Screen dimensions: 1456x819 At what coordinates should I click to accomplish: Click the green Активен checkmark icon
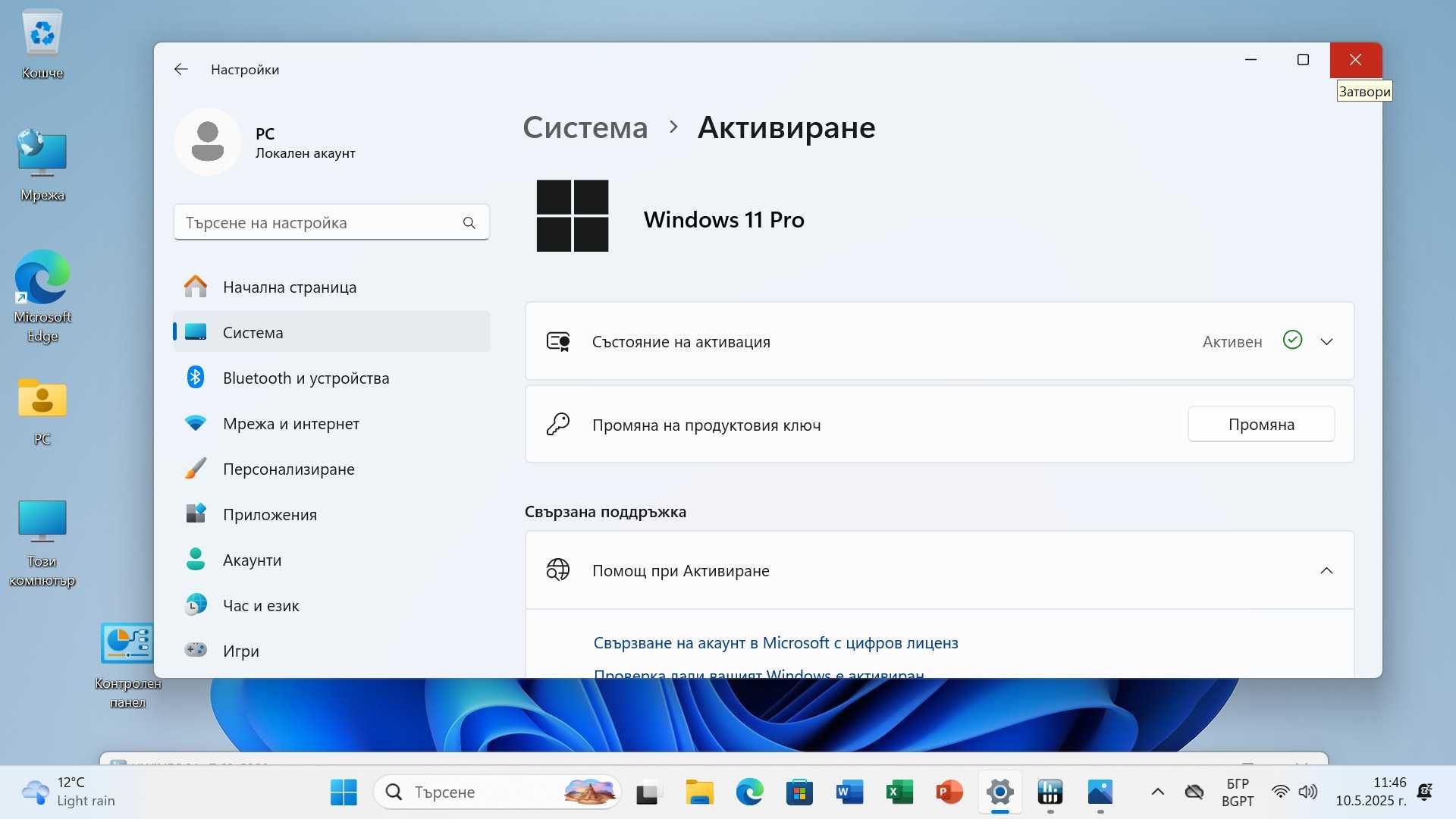click(1292, 340)
